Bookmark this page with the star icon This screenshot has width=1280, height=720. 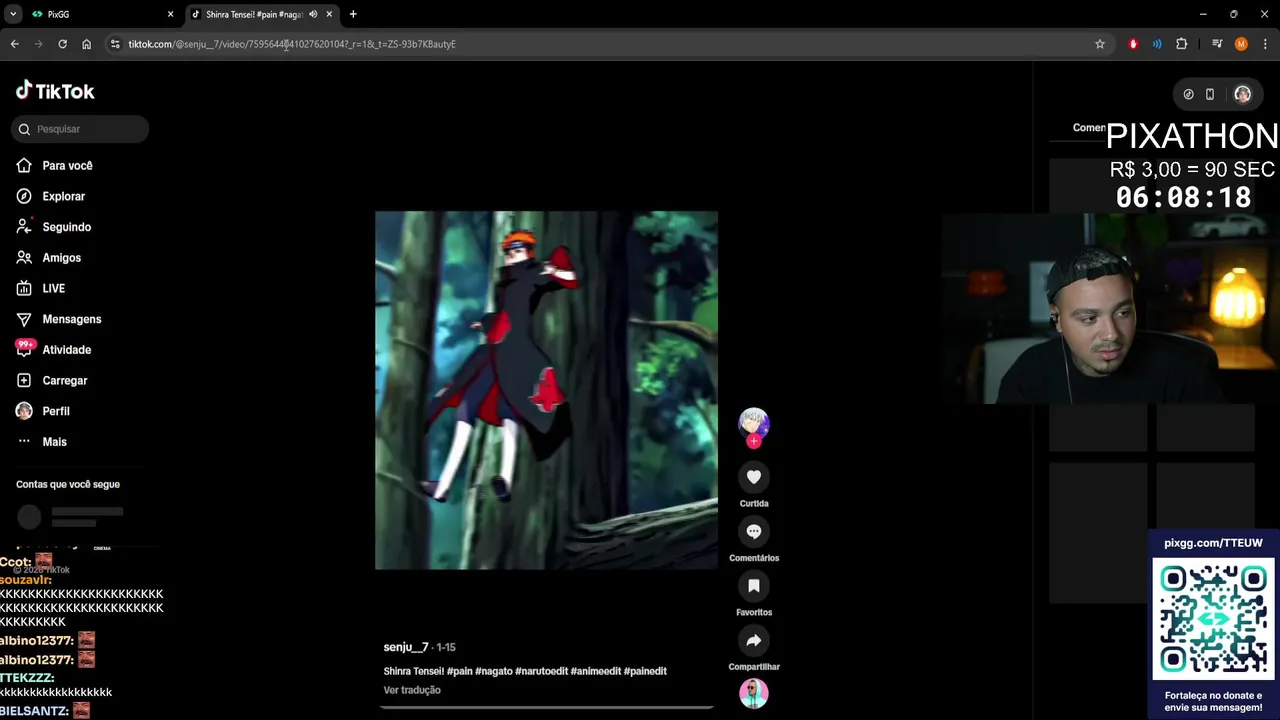click(1100, 44)
